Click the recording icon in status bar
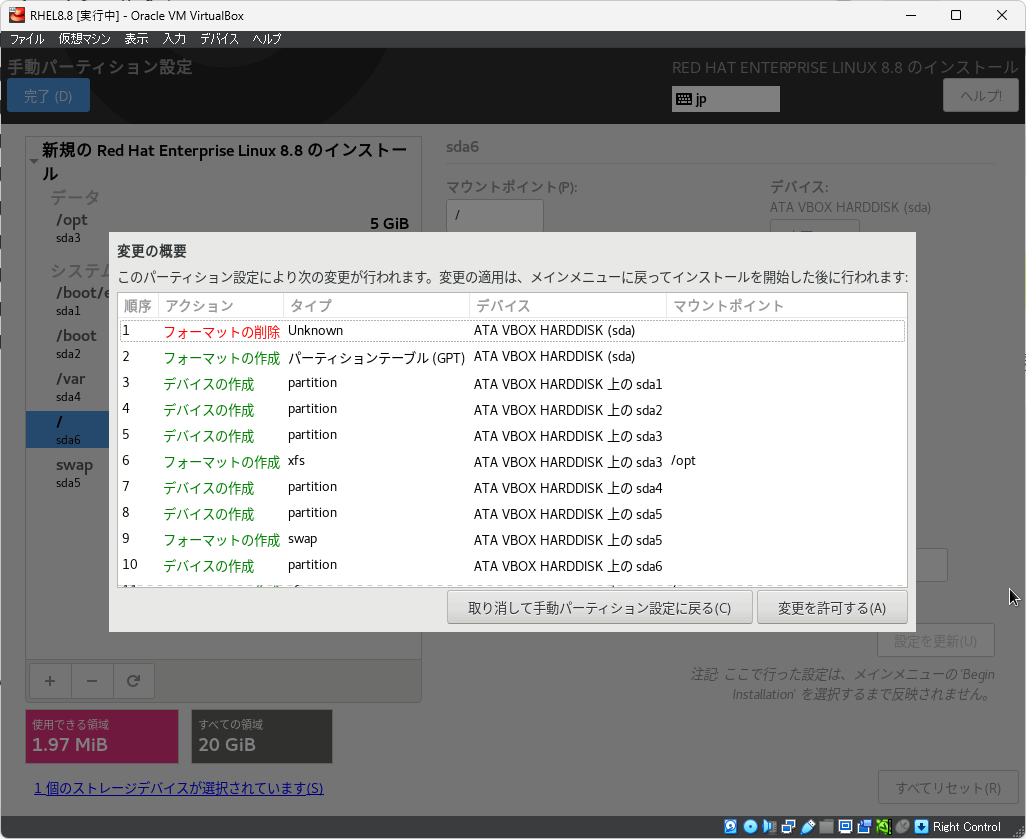Viewport: 1026px width, 839px height. click(864, 827)
